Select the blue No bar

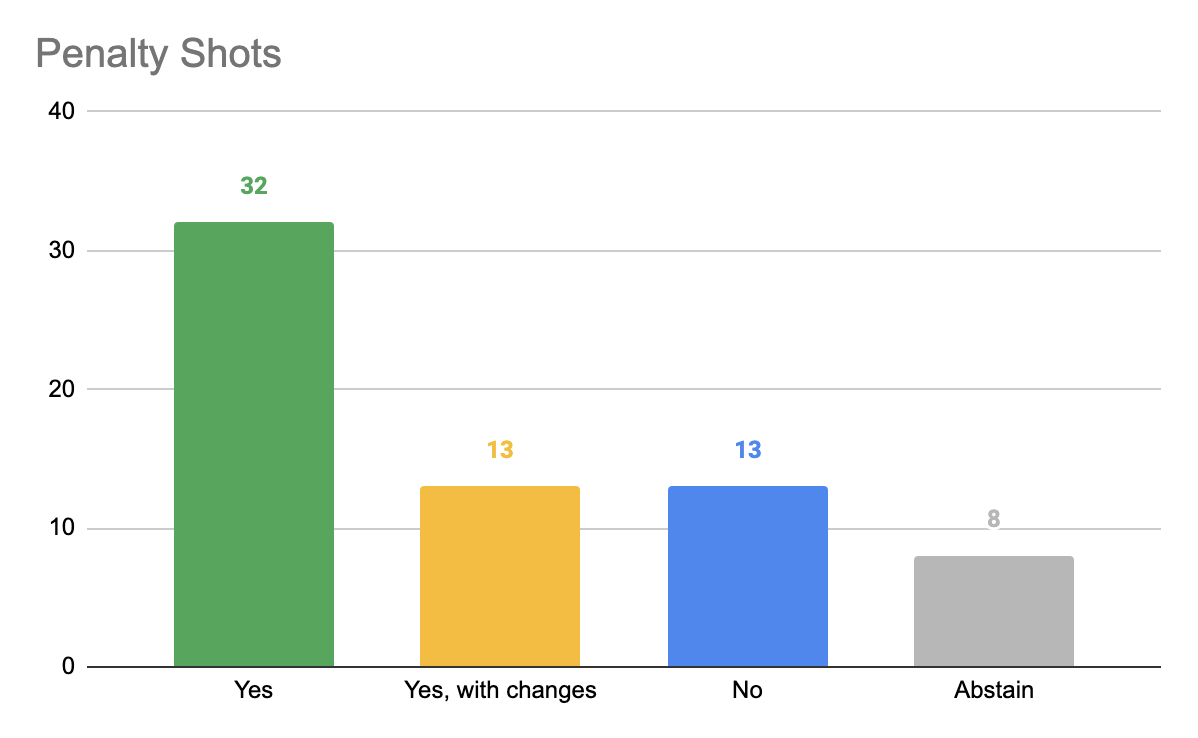click(x=748, y=577)
